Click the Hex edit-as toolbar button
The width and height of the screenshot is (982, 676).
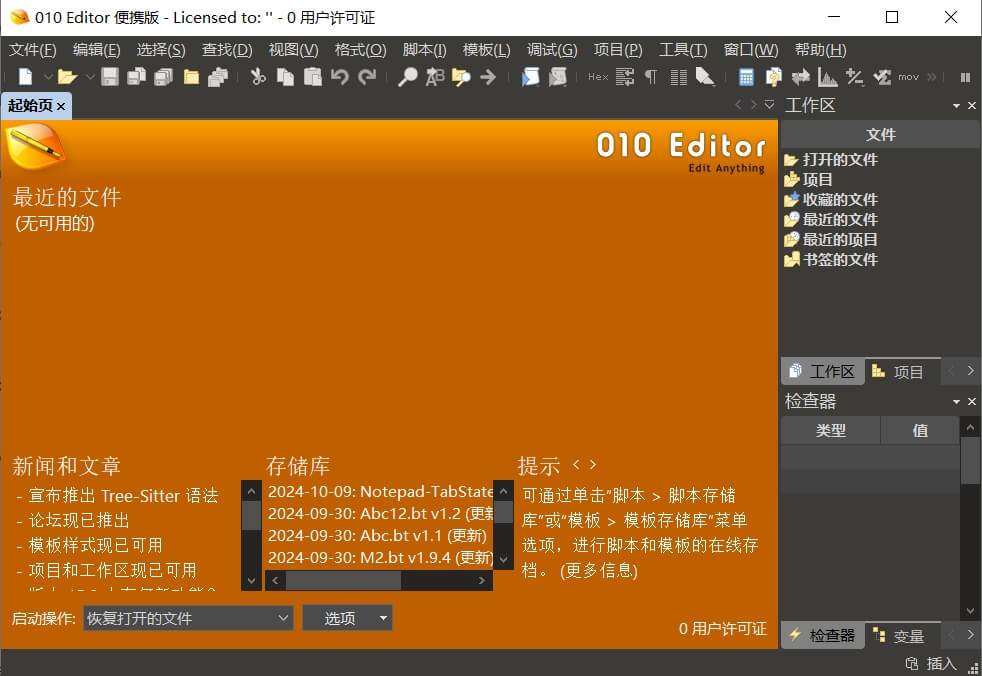coord(597,76)
